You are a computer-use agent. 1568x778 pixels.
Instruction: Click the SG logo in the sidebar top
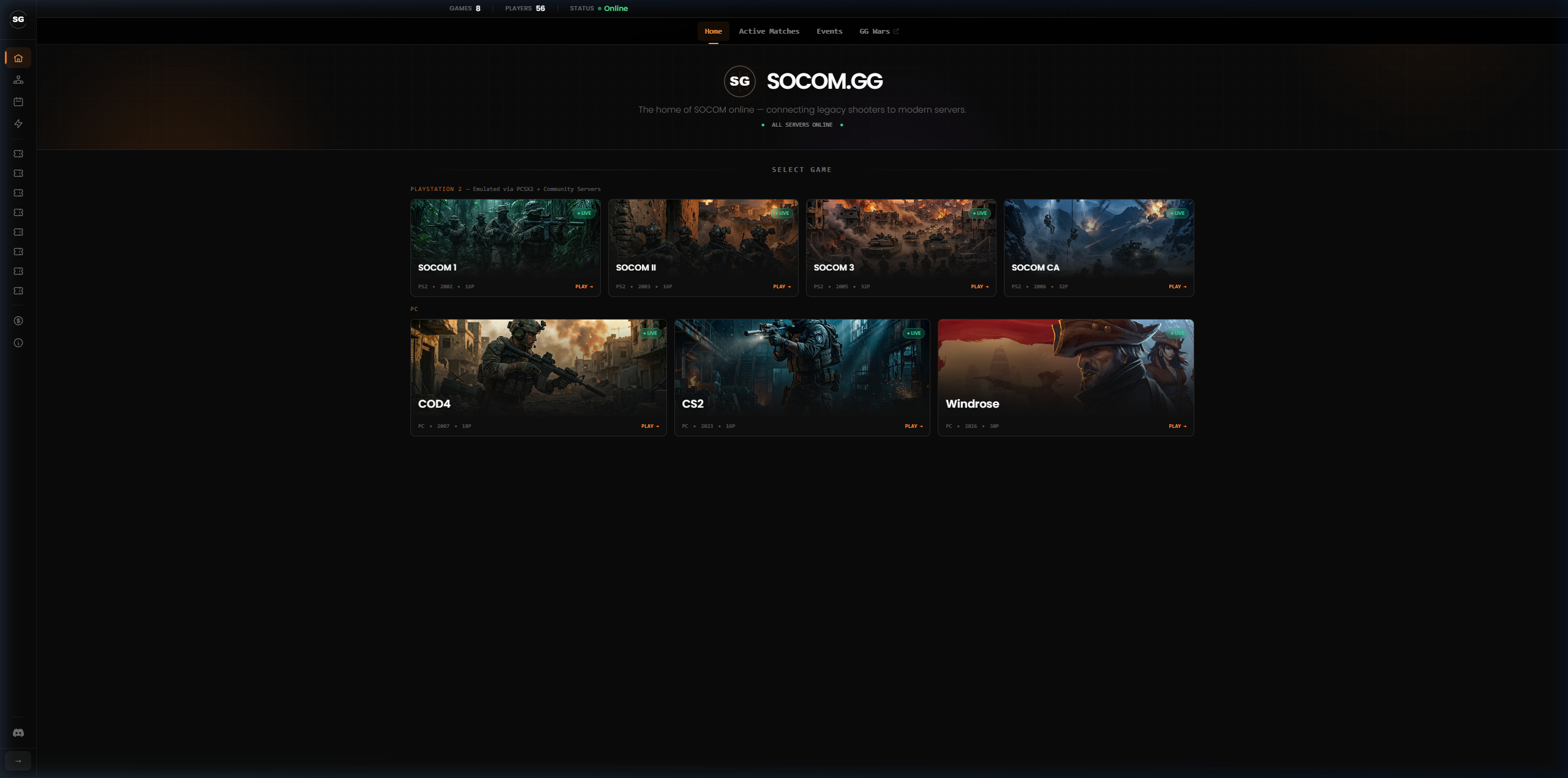18,20
